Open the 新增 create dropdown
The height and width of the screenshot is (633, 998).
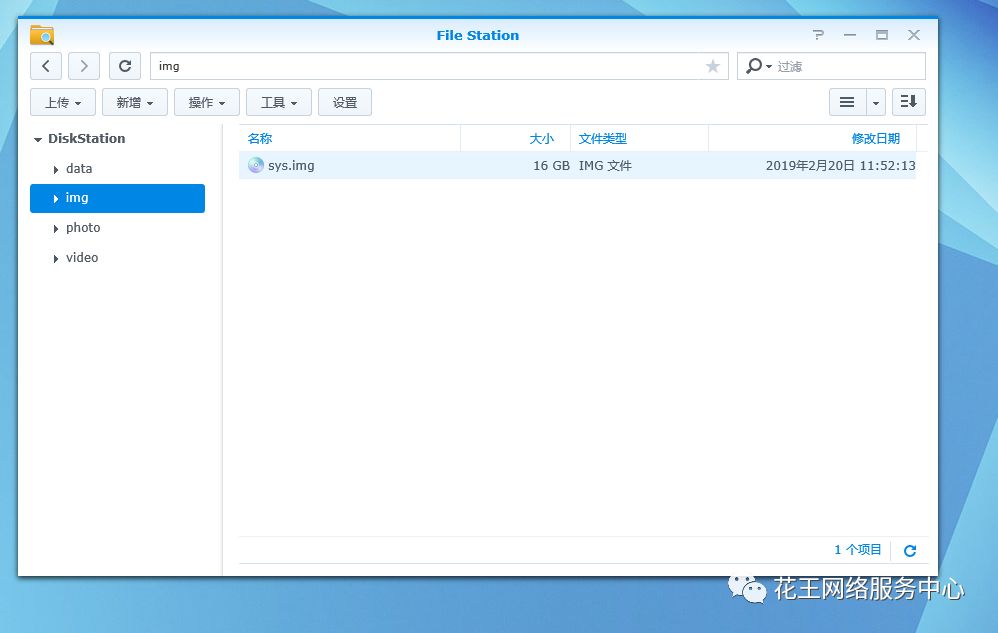[x=135, y=102]
